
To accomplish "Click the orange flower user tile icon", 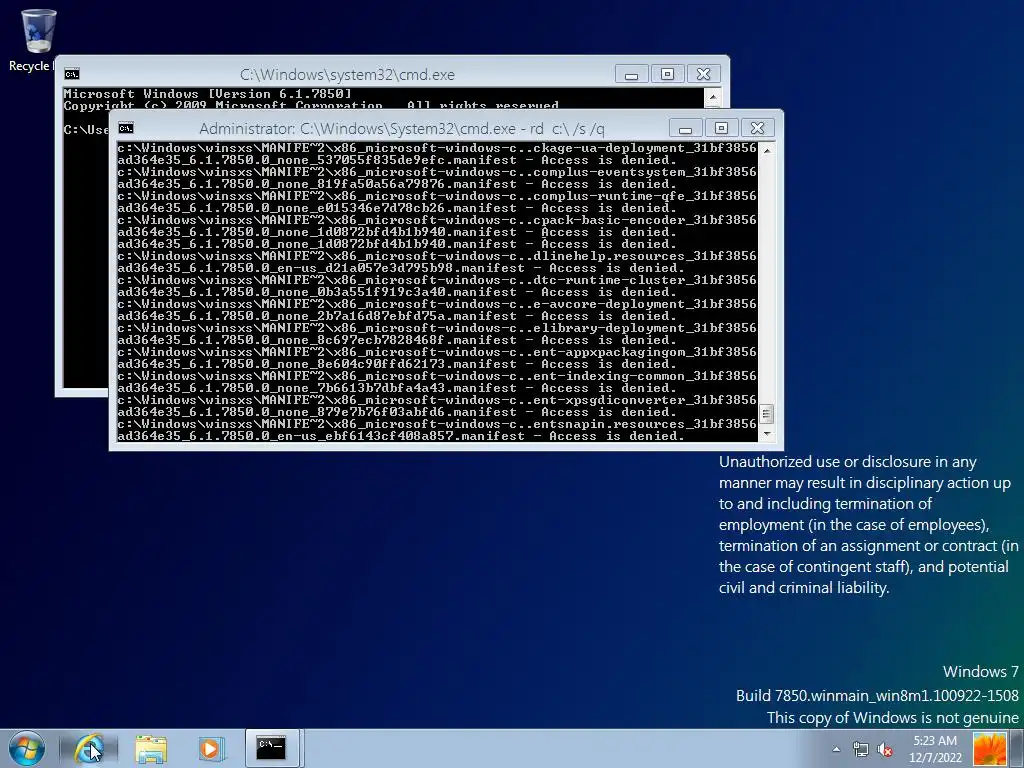I will 989,749.
